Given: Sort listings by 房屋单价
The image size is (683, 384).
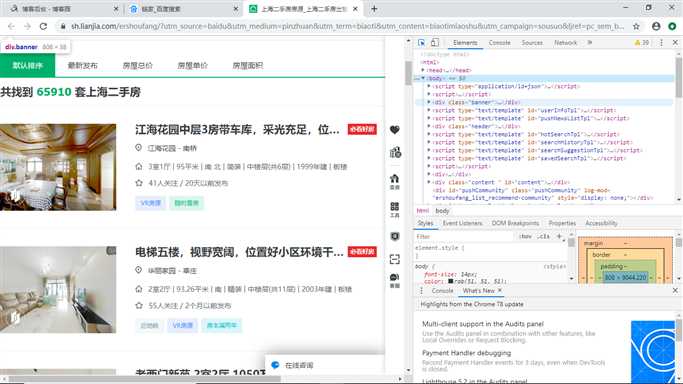Looking at the screenshot, I should [193, 65].
